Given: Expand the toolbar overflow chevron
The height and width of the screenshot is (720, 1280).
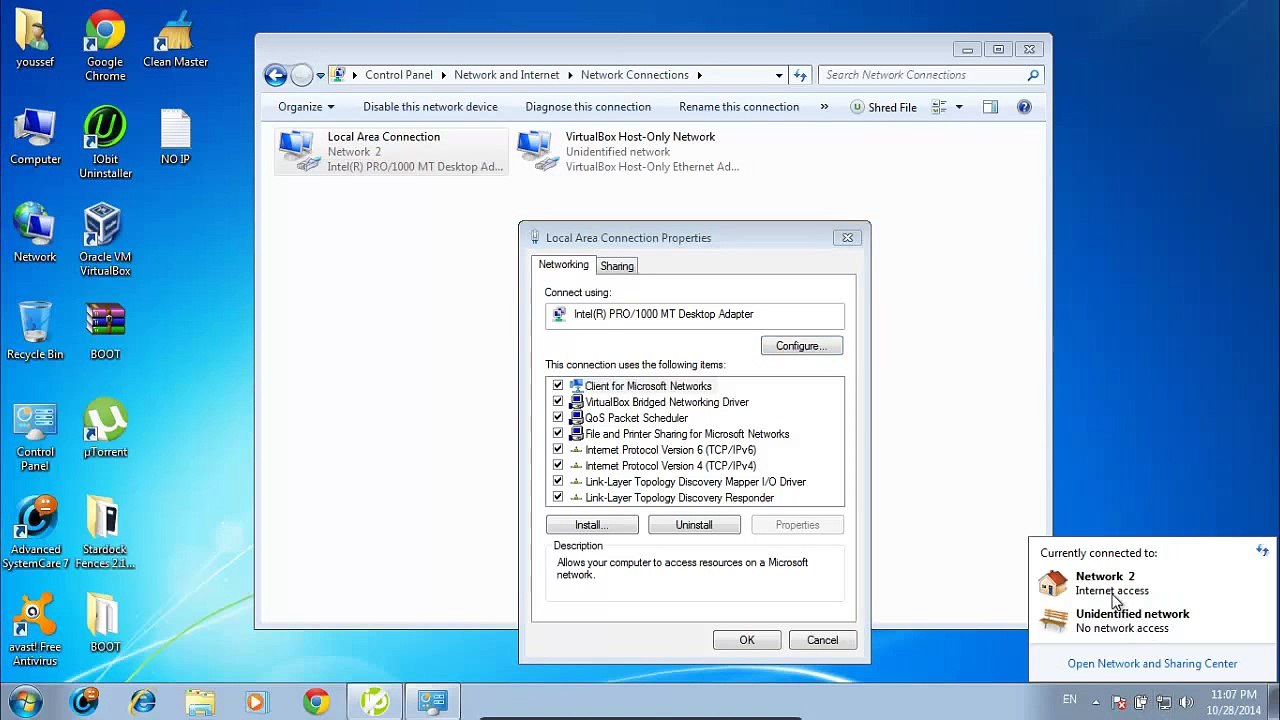Looking at the screenshot, I should click(x=824, y=107).
